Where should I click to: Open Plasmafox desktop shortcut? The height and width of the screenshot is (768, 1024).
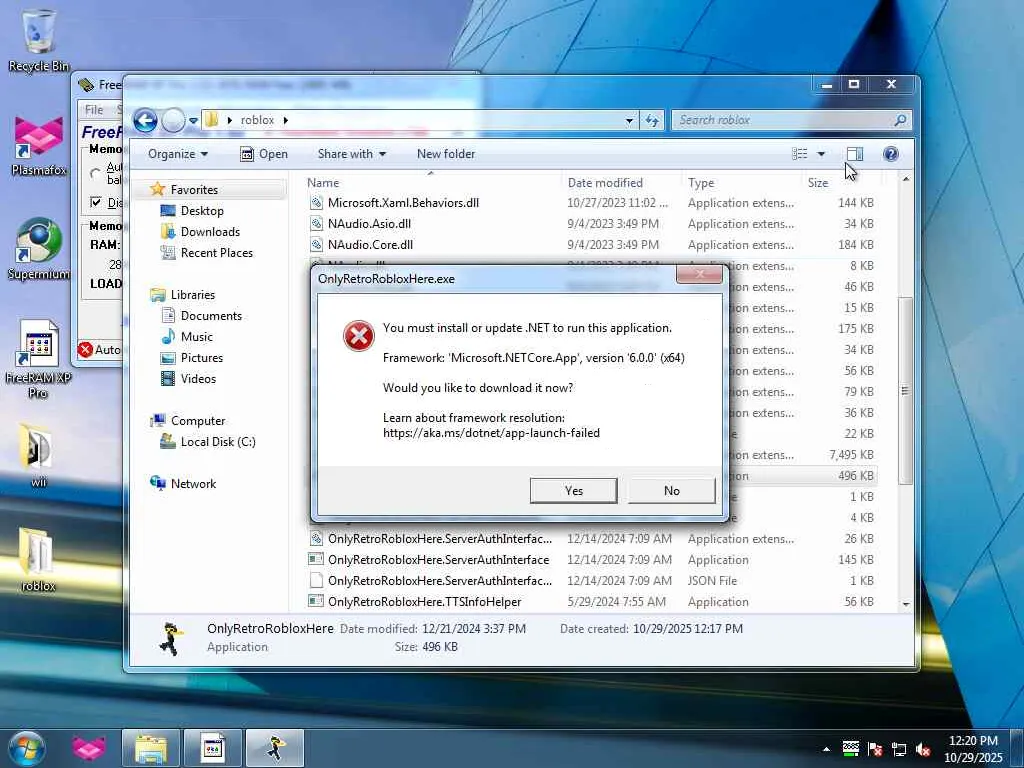tap(39, 146)
